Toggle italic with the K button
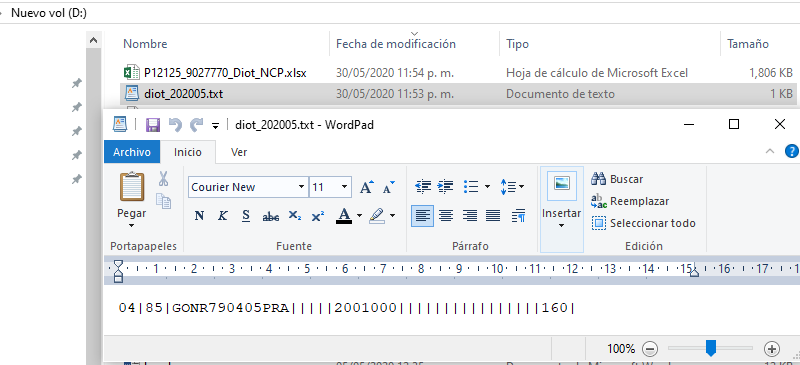Screen dimensions: 800x365 [222, 216]
